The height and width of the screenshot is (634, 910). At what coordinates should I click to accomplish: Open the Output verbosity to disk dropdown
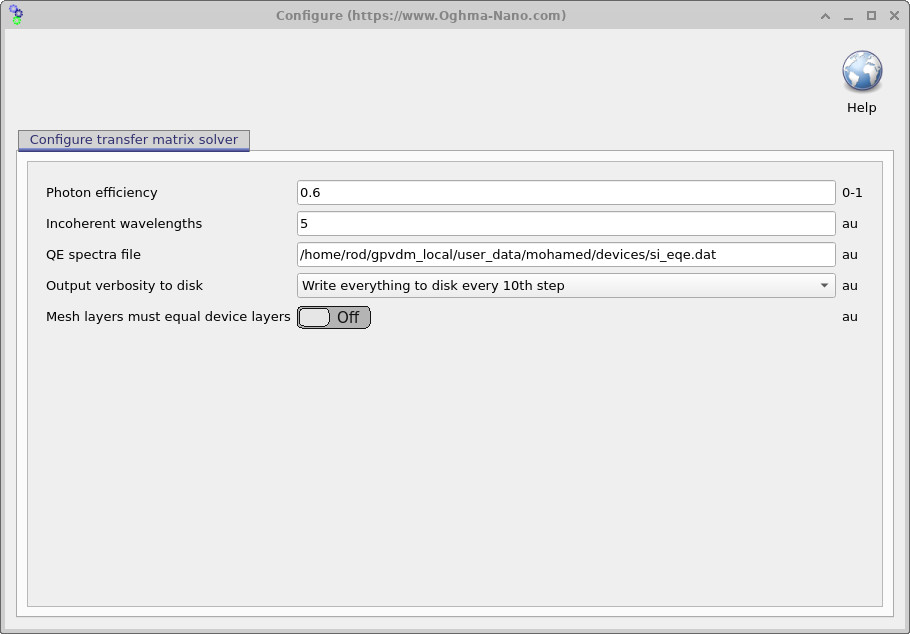pos(565,285)
